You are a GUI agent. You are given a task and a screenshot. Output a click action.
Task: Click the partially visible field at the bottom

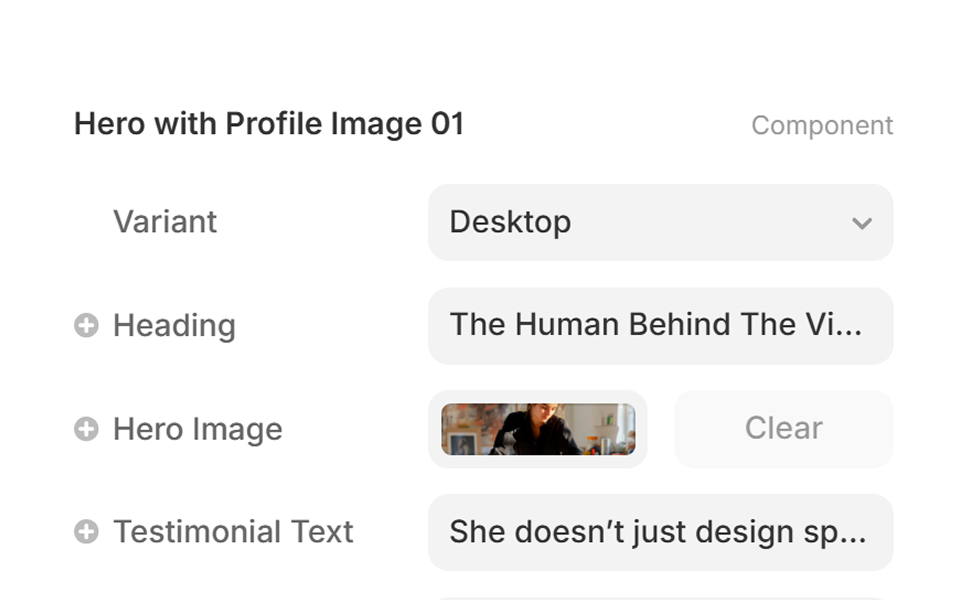(660, 596)
